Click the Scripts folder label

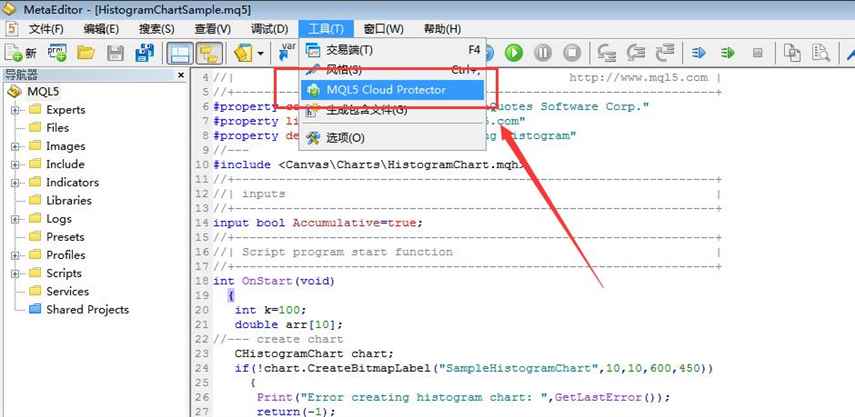click(x=64, y=273)
